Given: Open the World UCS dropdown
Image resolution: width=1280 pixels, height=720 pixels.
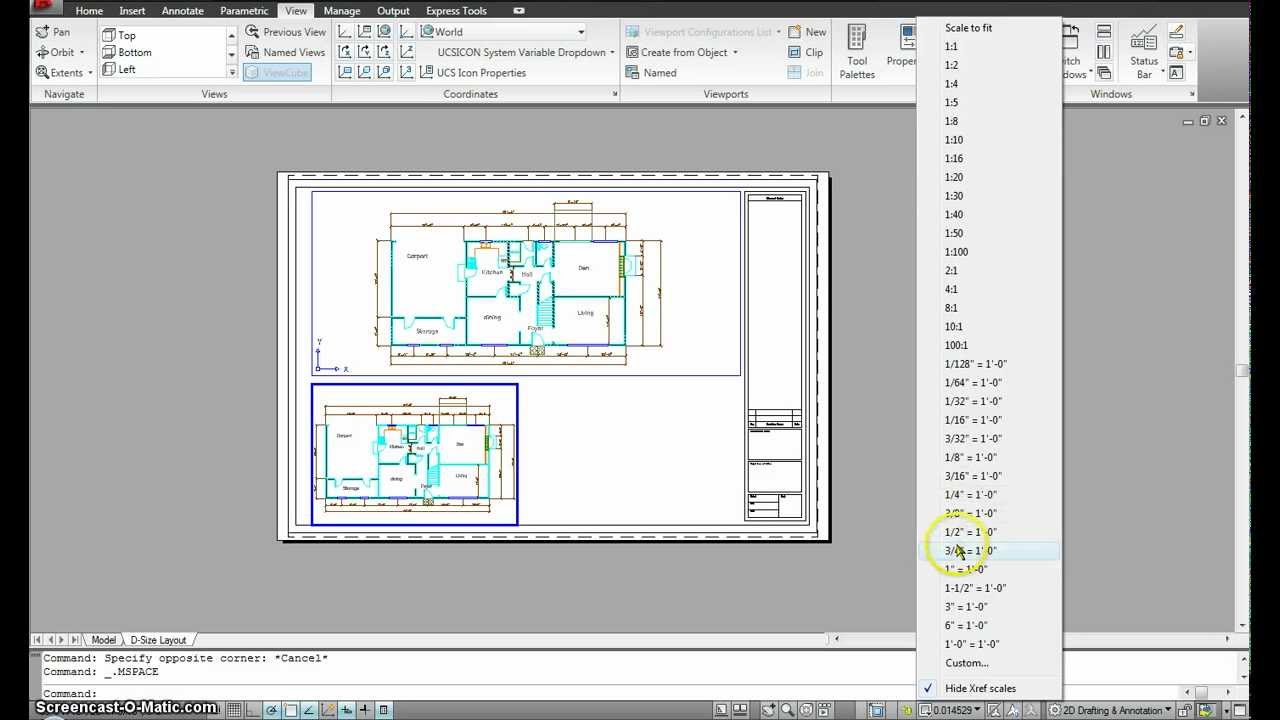Looking at the screenshot, I should pyautogui.click(x=503, y=32).
